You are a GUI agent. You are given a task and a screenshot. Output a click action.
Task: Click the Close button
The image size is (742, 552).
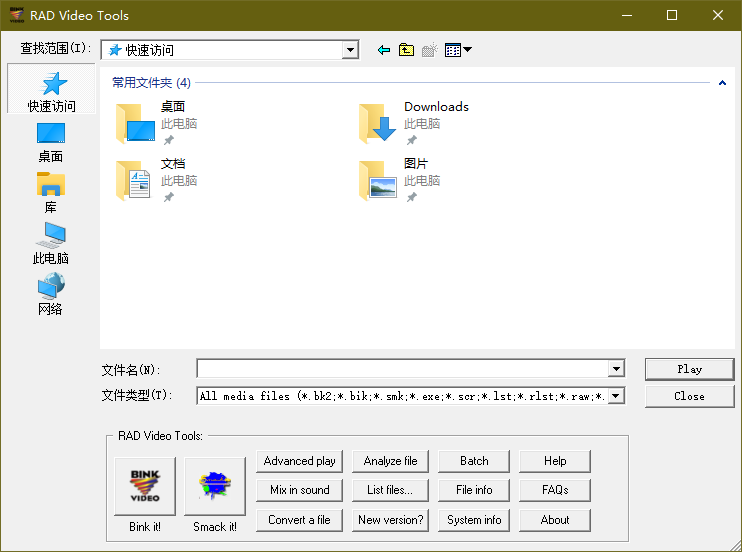coord(689,396)
